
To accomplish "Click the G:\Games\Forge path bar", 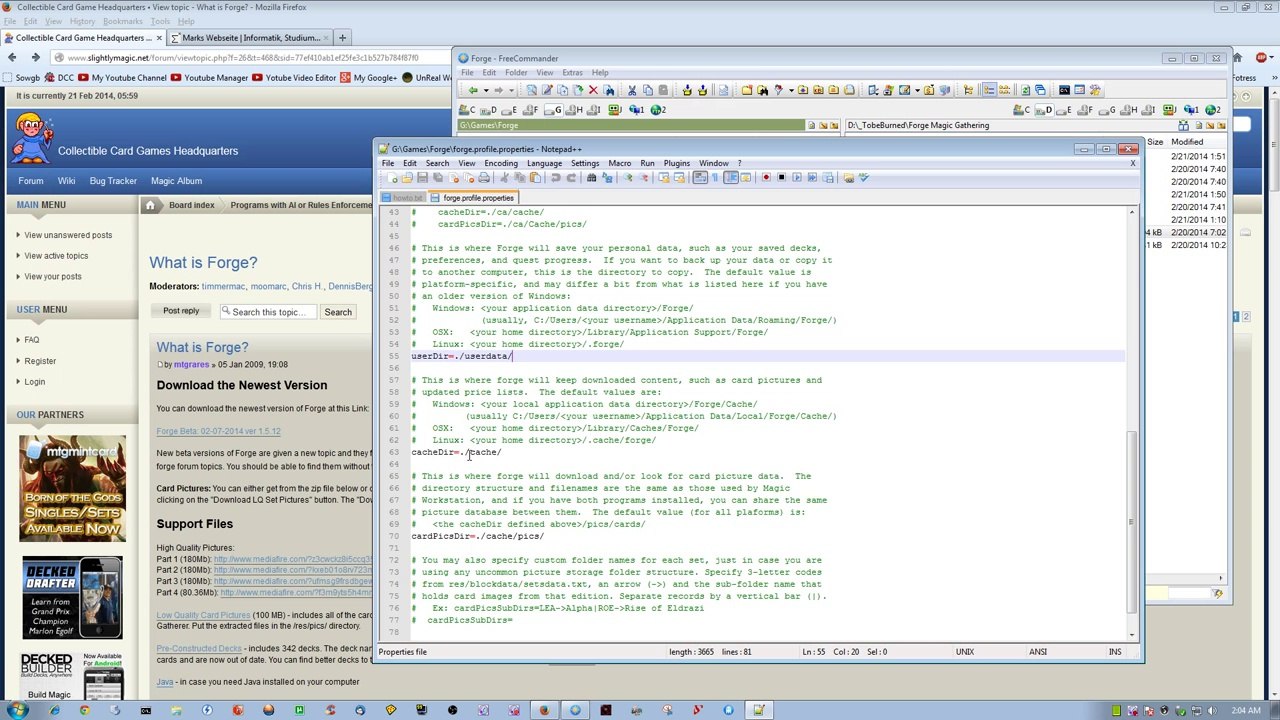I will pyautogui.click(x=632, y=126).
